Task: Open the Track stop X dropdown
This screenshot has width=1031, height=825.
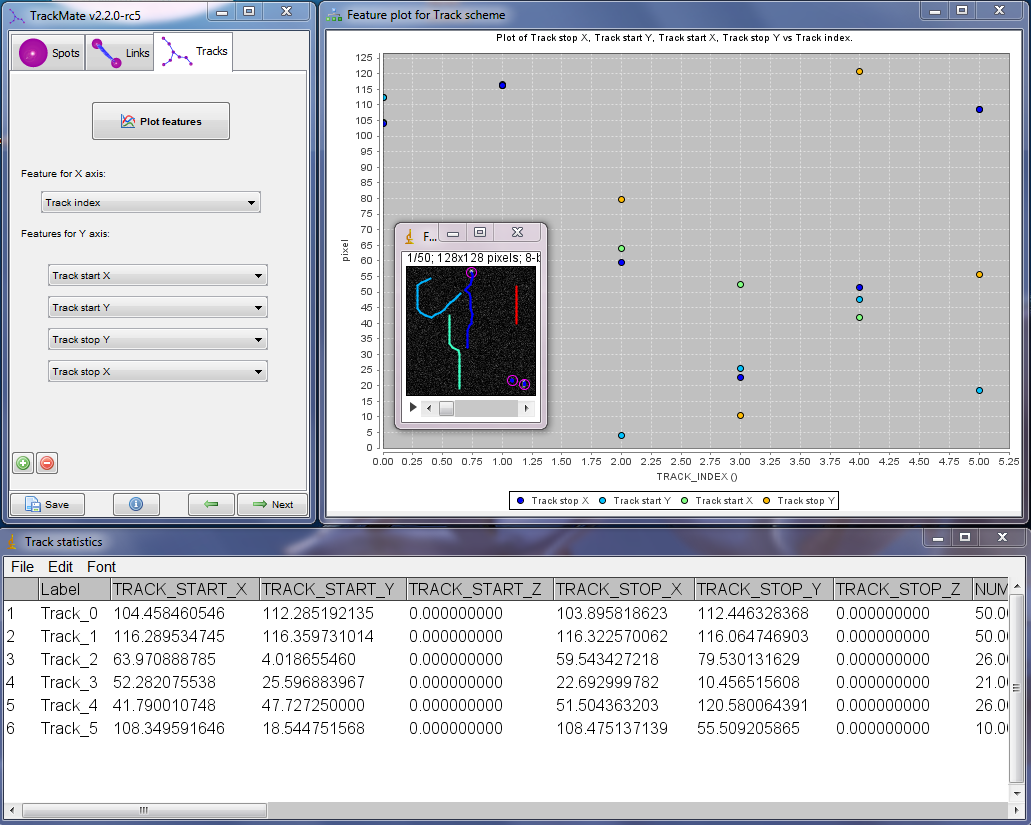Action: coord(158,371)
